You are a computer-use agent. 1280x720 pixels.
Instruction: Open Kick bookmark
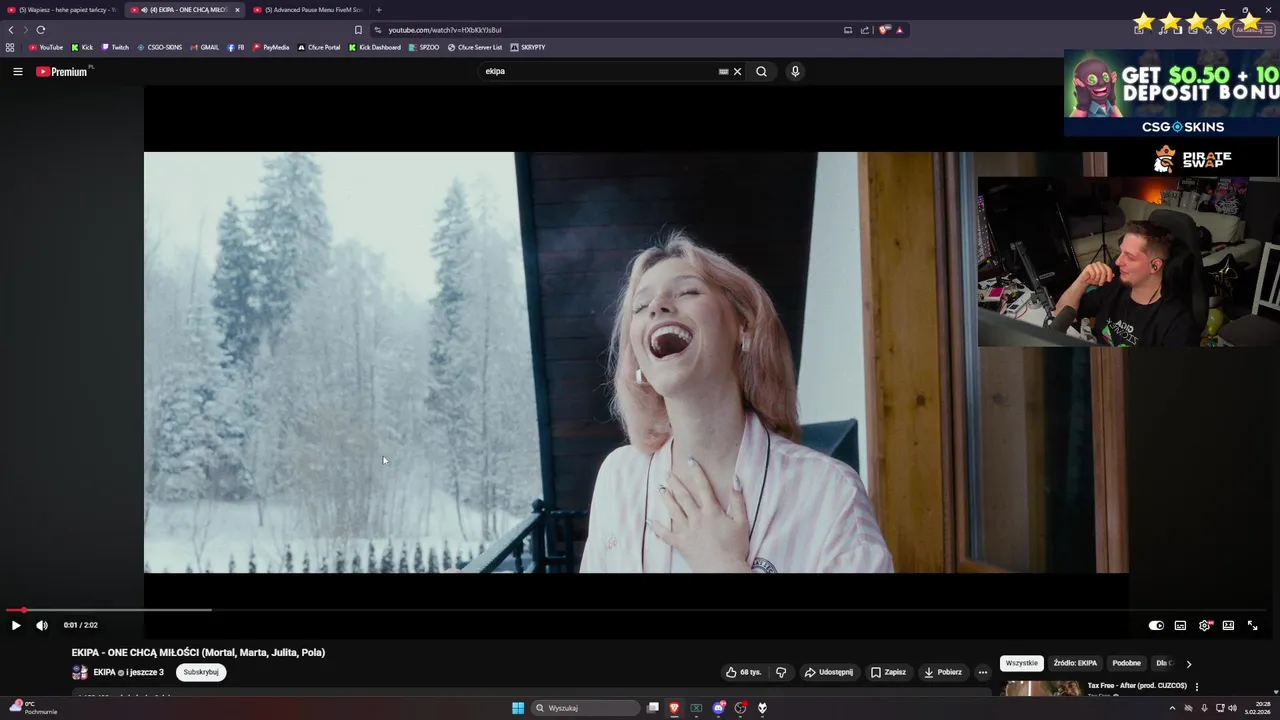[82, 47]
